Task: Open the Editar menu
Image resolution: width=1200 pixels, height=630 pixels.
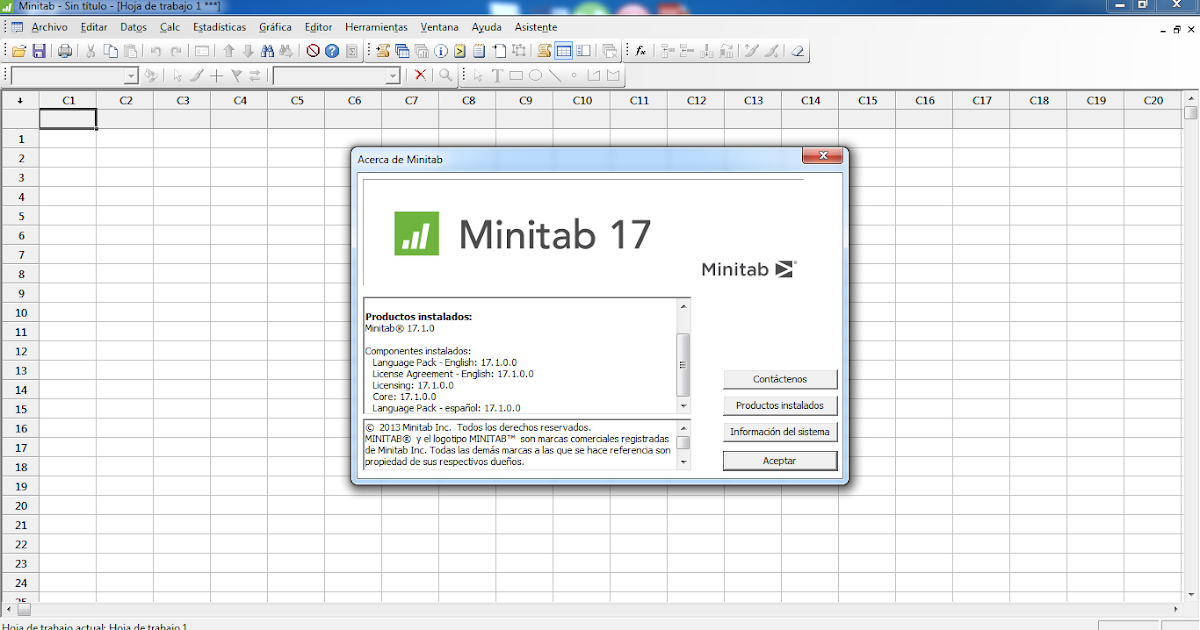Action: point(94,27)
